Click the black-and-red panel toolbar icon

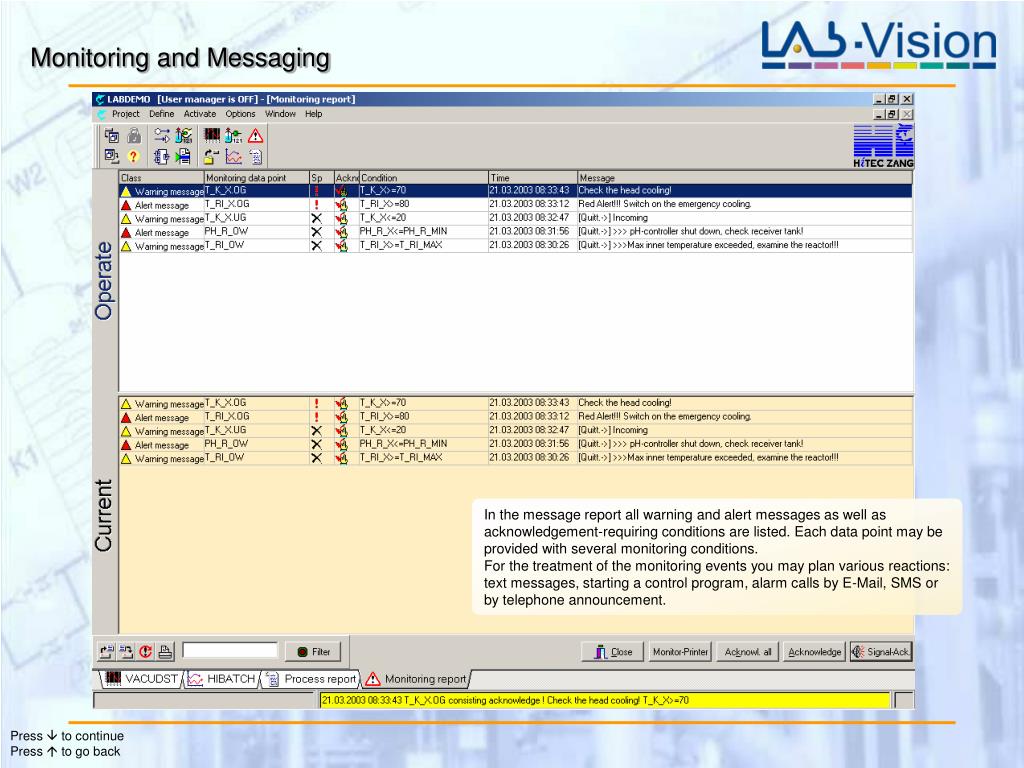pos(212,135)
